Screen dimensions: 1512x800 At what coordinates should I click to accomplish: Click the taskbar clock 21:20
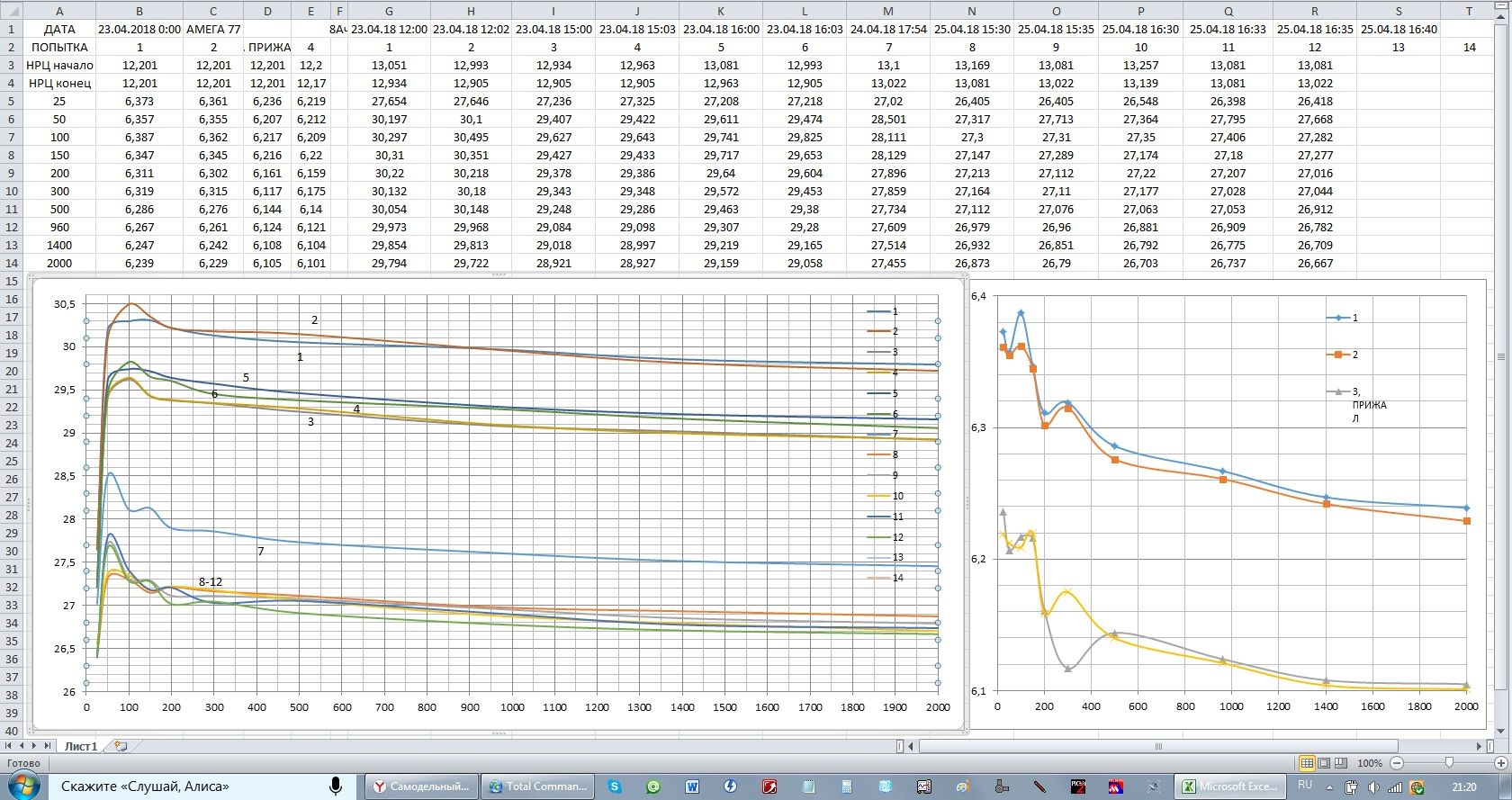pyautogui.click(x=1464, y=787)
